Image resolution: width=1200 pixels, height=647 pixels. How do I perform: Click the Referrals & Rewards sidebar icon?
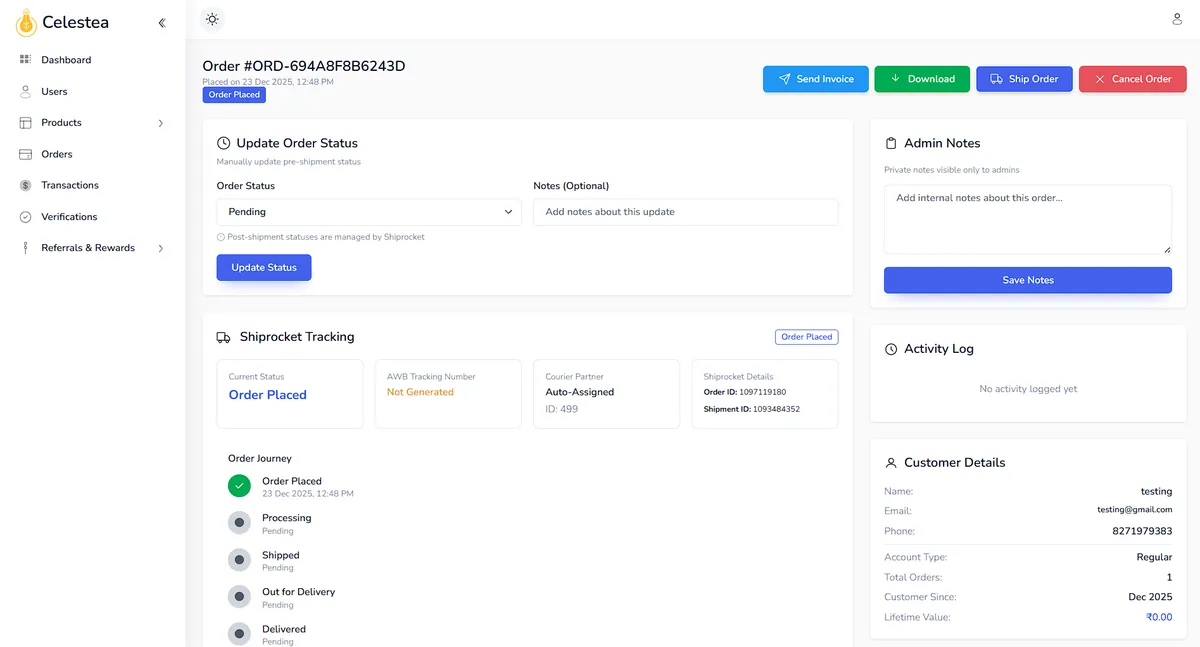coord(25,248)
